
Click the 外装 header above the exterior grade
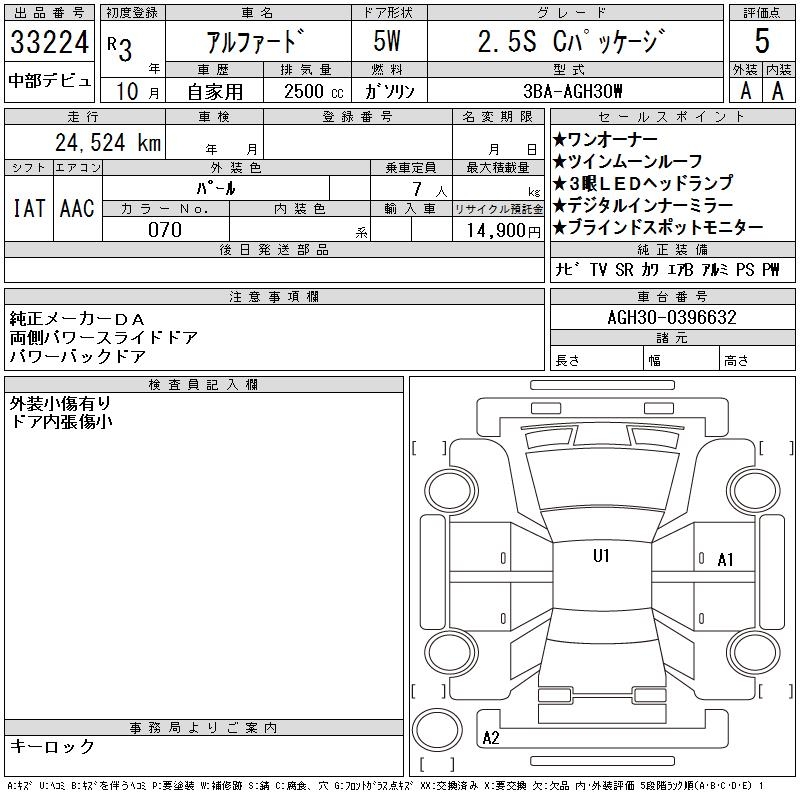[745, 69]
